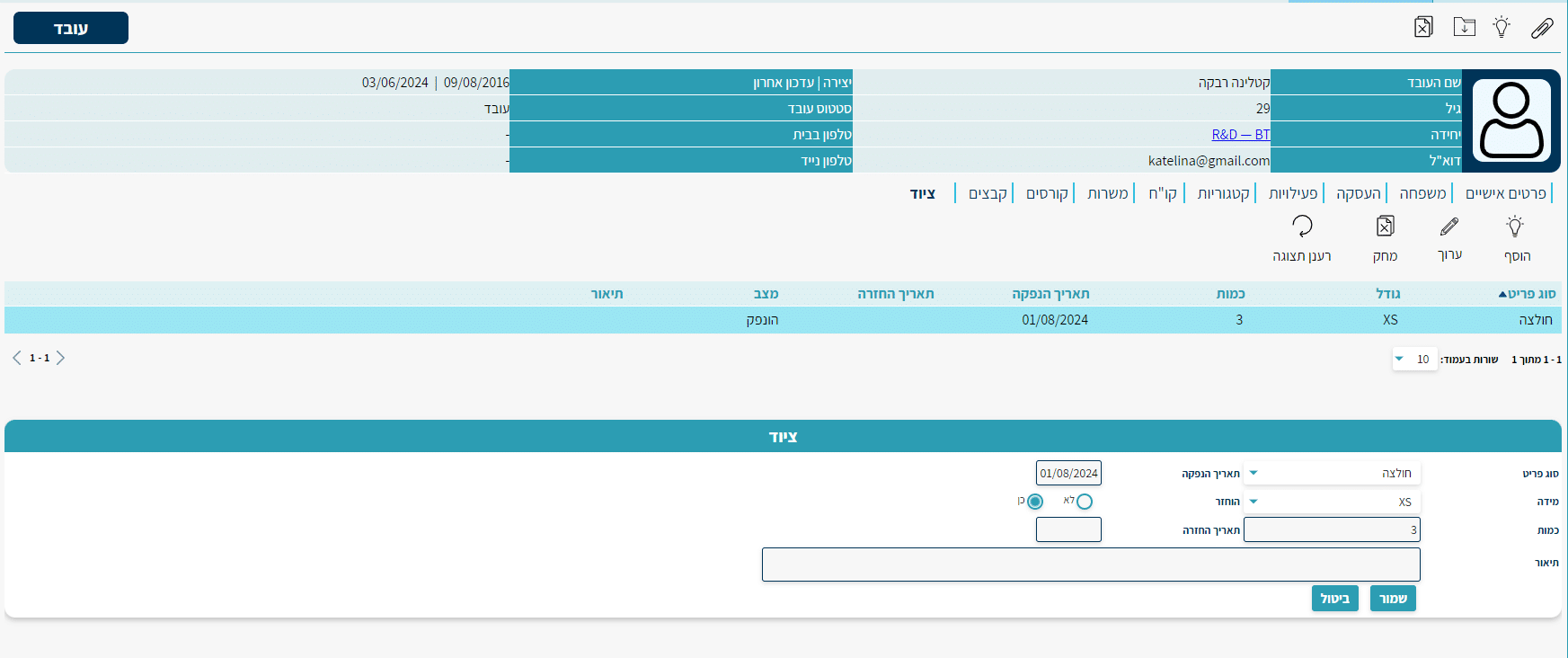Open the סוג פריט dropdown showing חולצה

point(1333,473)
